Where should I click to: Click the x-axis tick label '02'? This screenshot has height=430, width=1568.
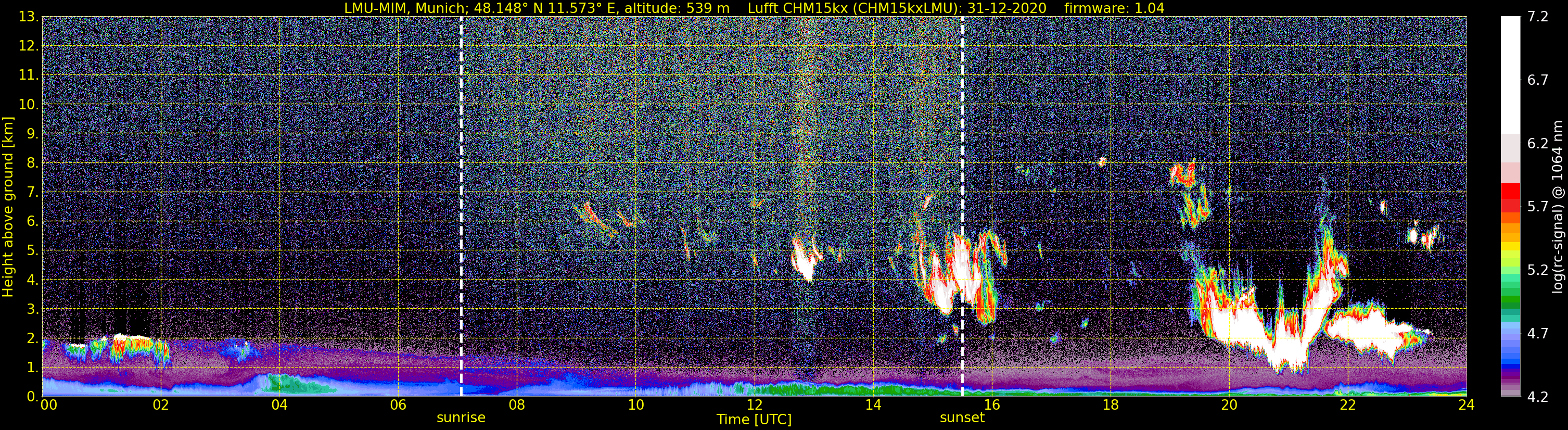161,405
